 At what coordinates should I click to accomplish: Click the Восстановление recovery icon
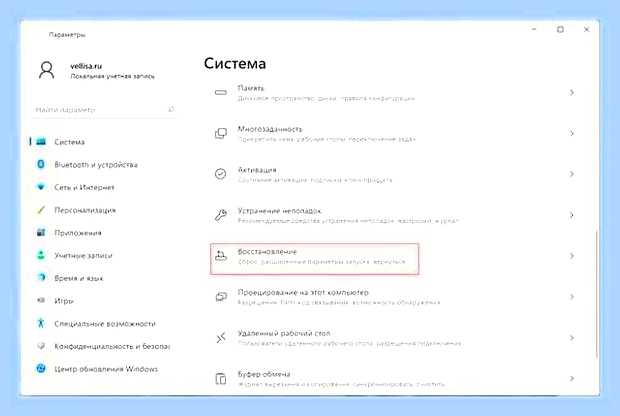pos(221,256)
